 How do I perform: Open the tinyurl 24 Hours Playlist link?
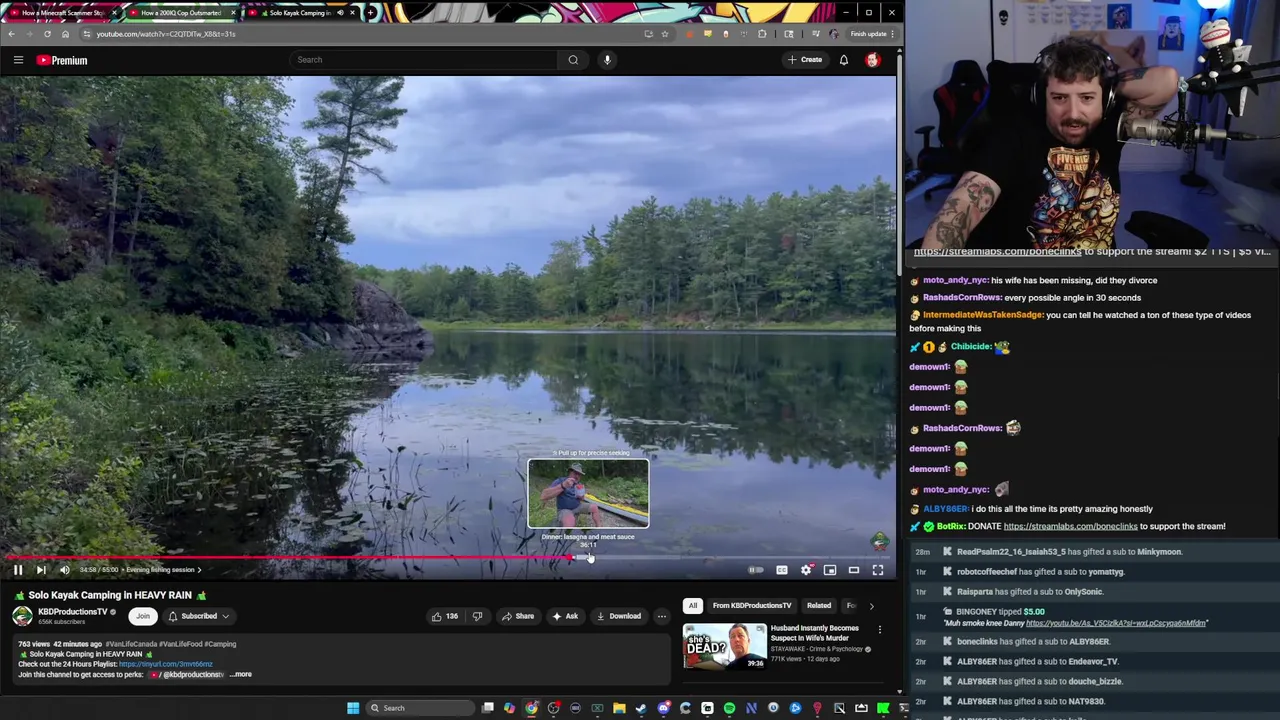click(x=166, y=664)
